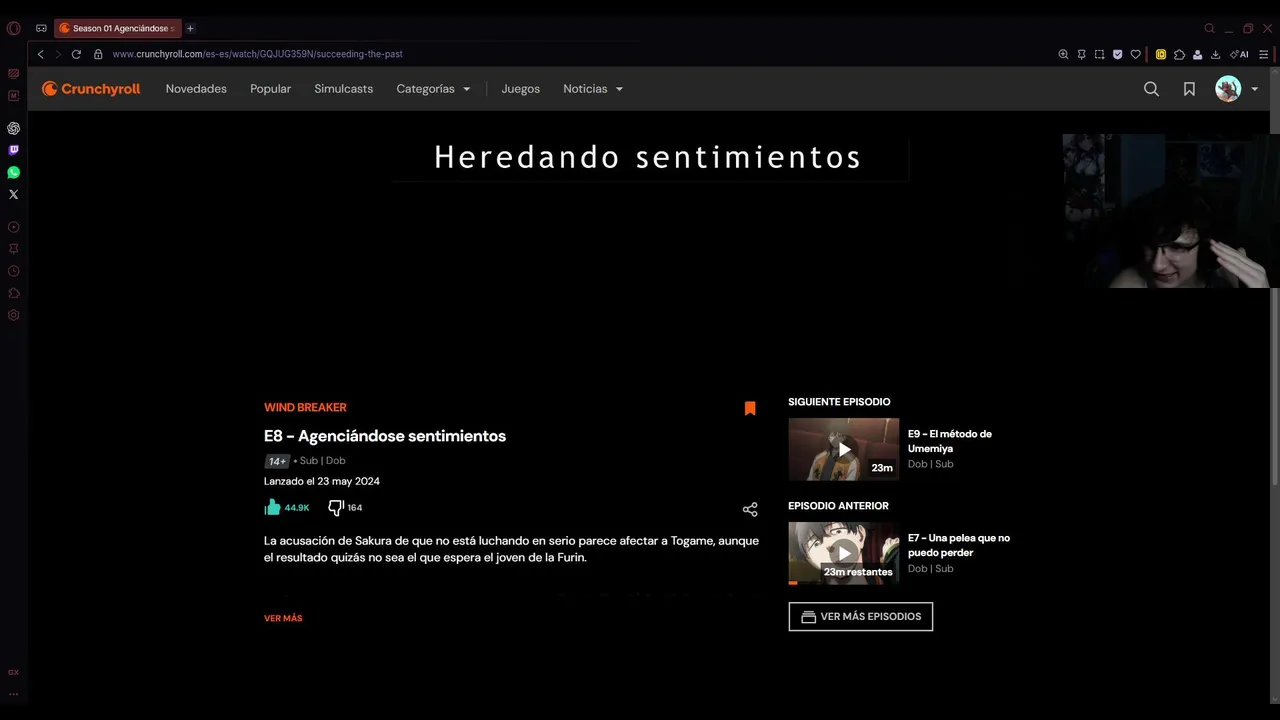Open sidebar Settings gear icon

pyautogui.click(x=13, y=315)
